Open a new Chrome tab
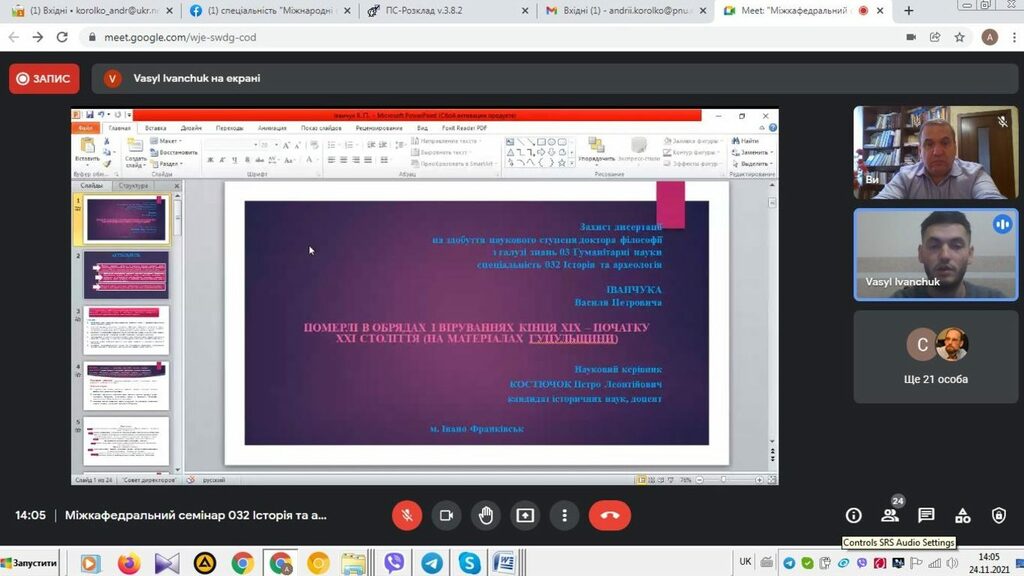Screen dimensions: 1024x576 909,11
